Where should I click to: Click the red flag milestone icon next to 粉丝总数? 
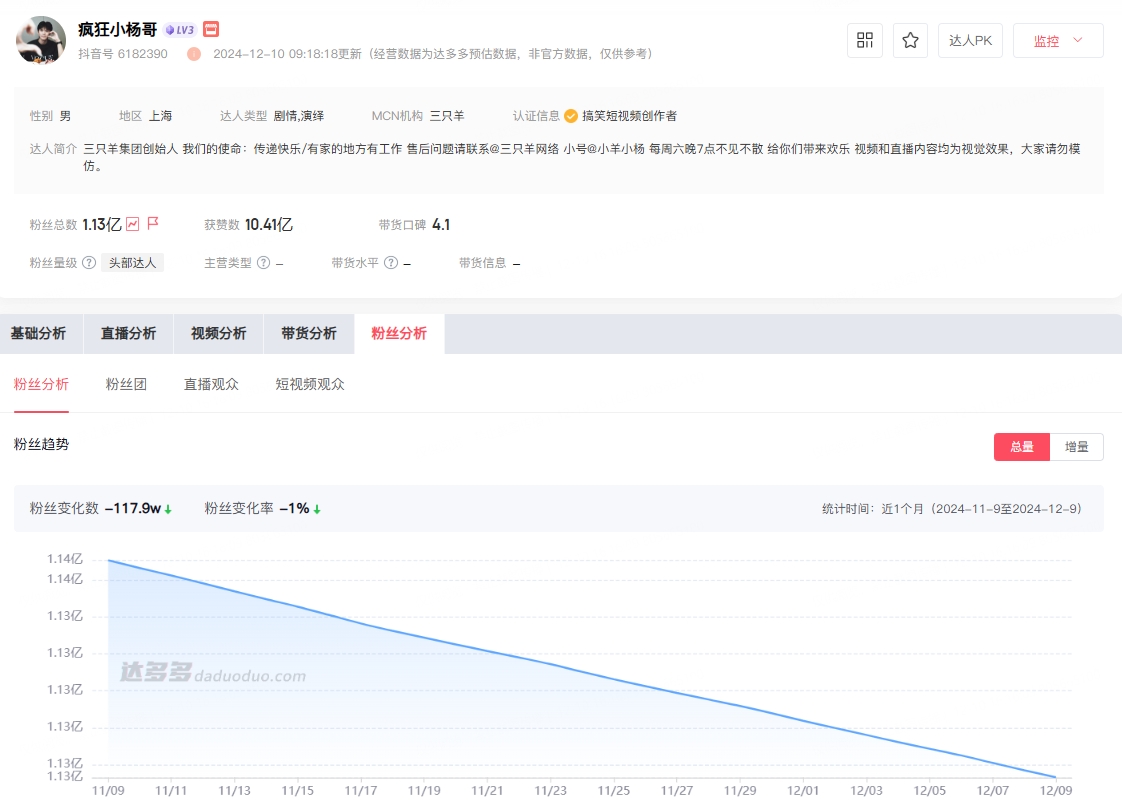[x=153, y=224]
